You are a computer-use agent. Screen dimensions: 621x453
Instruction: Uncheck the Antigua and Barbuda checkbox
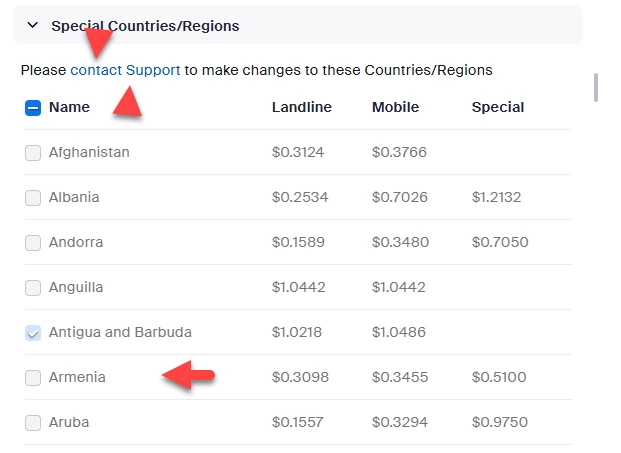click(33, 333)
